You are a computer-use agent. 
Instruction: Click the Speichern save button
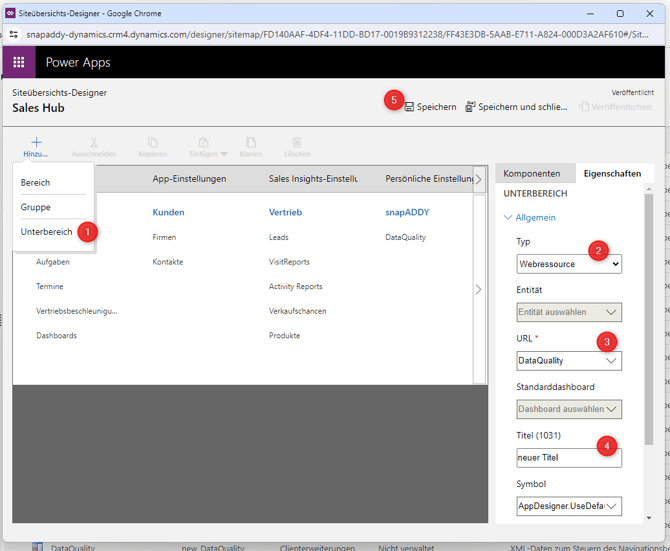431,107
